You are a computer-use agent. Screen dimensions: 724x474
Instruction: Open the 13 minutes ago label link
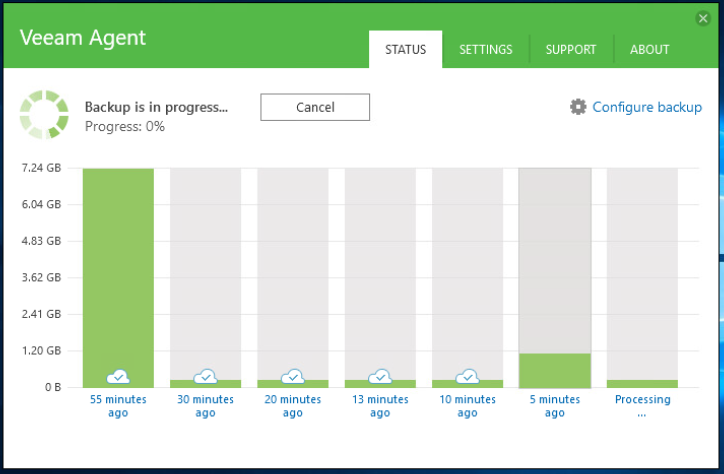click(380, 406)
